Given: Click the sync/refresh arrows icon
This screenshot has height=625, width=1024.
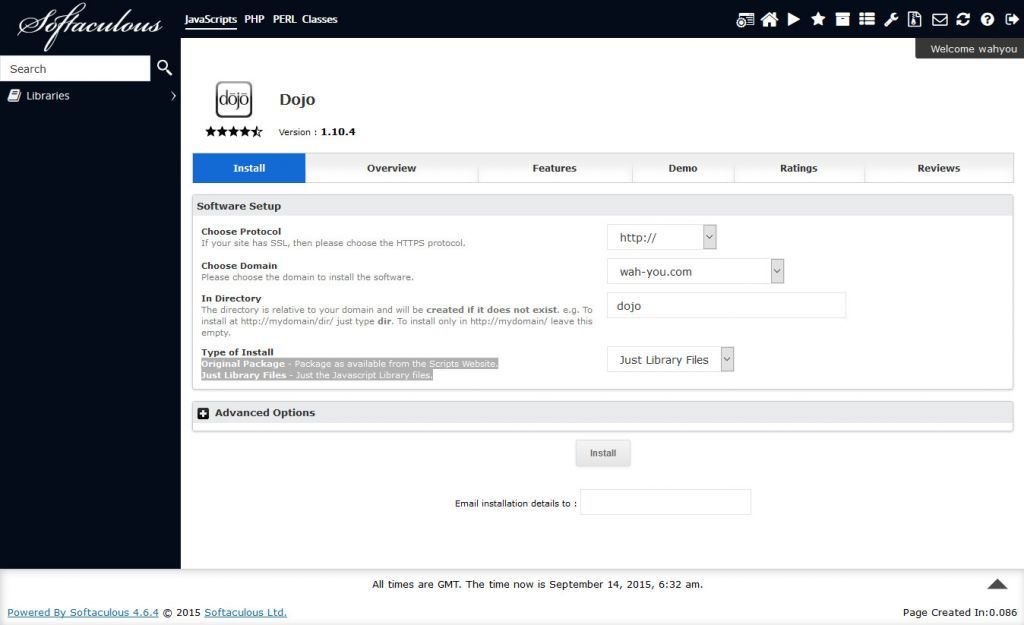Looking at the screenshot, I should pyautogui.click(x=963, y=19).
